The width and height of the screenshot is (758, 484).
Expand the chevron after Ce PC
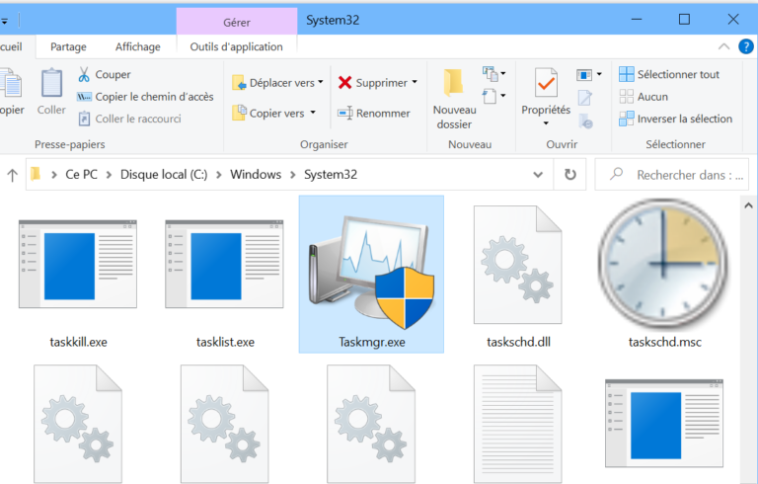tap(109, 175)
